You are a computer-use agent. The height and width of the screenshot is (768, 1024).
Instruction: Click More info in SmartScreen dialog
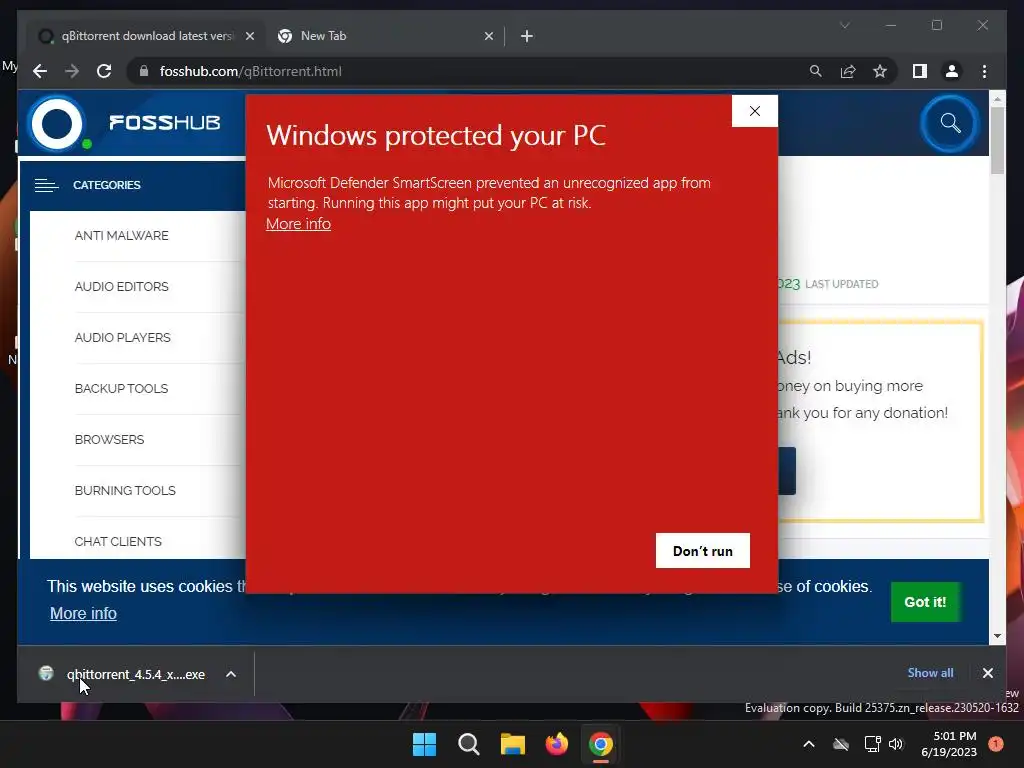click(298, 224)
